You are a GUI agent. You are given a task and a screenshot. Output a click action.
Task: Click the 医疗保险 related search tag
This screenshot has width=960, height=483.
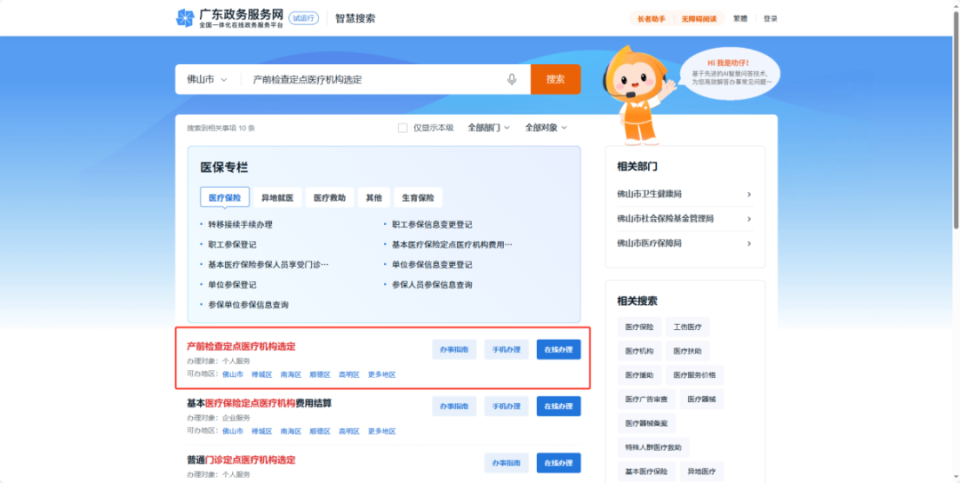(x=639, y=327)
